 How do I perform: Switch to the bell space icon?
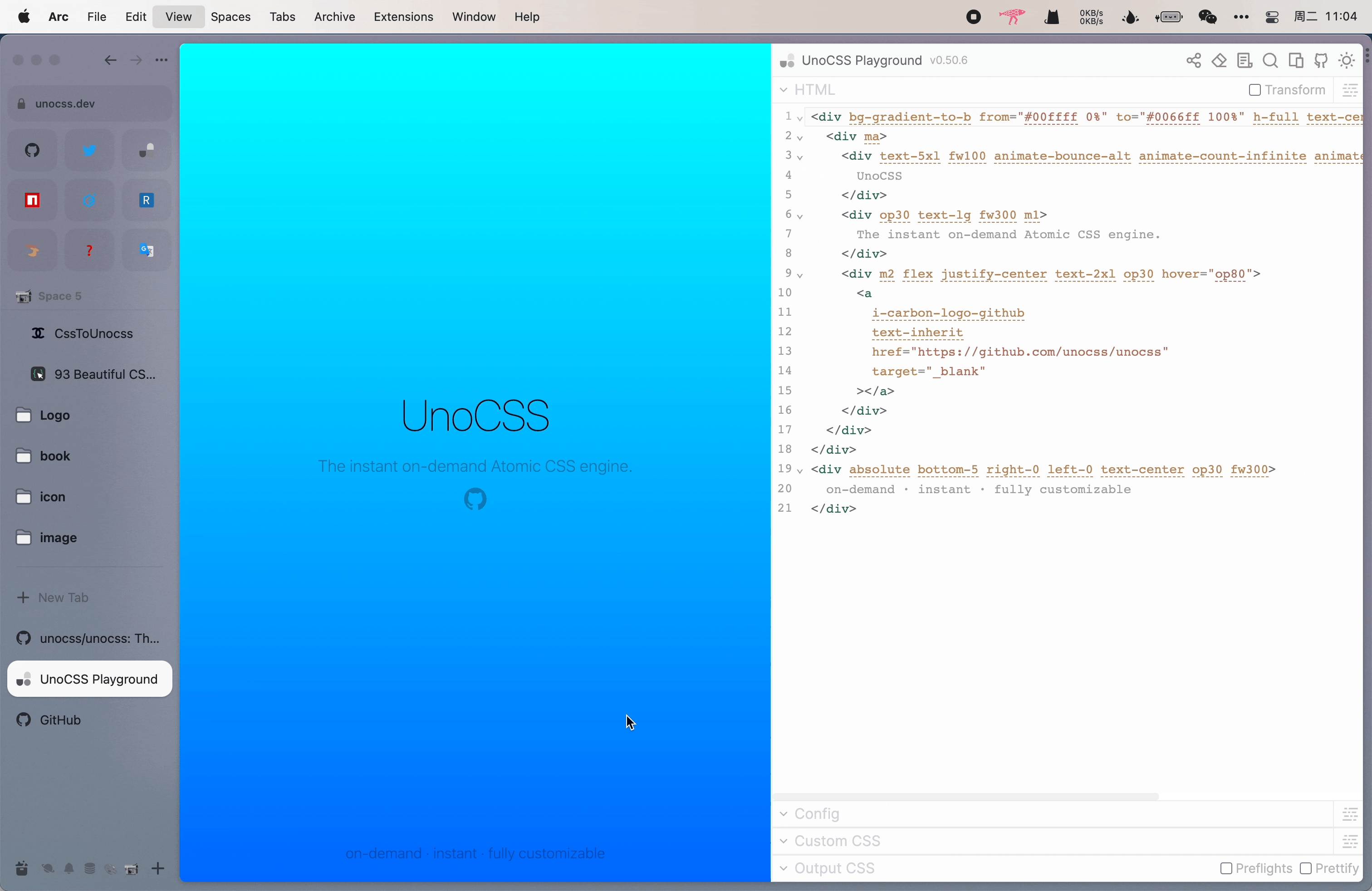[69, 868]
